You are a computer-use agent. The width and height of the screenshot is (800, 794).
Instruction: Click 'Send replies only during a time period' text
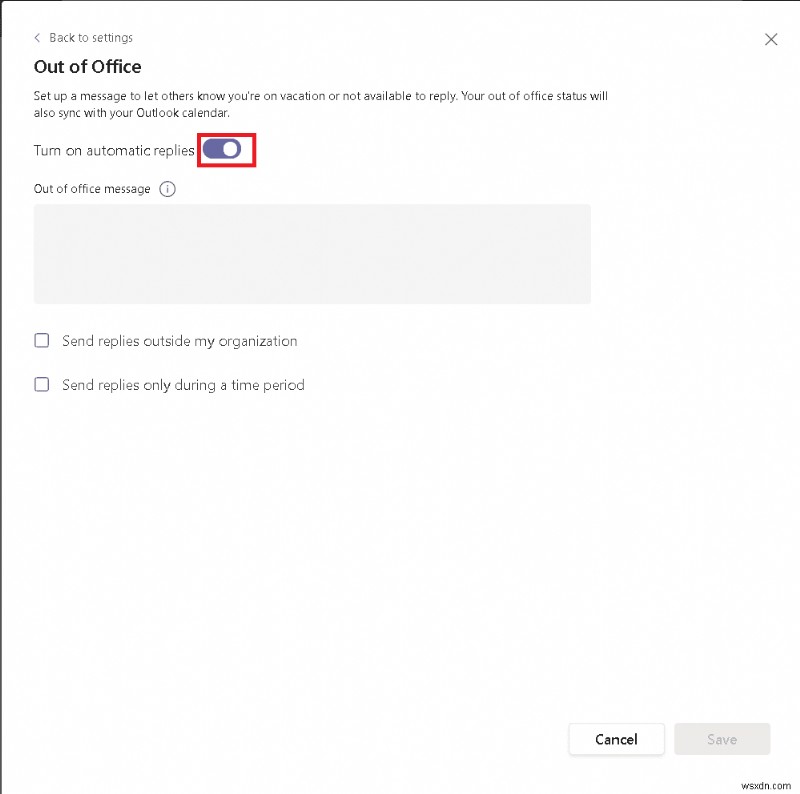(x=183, y=385)
